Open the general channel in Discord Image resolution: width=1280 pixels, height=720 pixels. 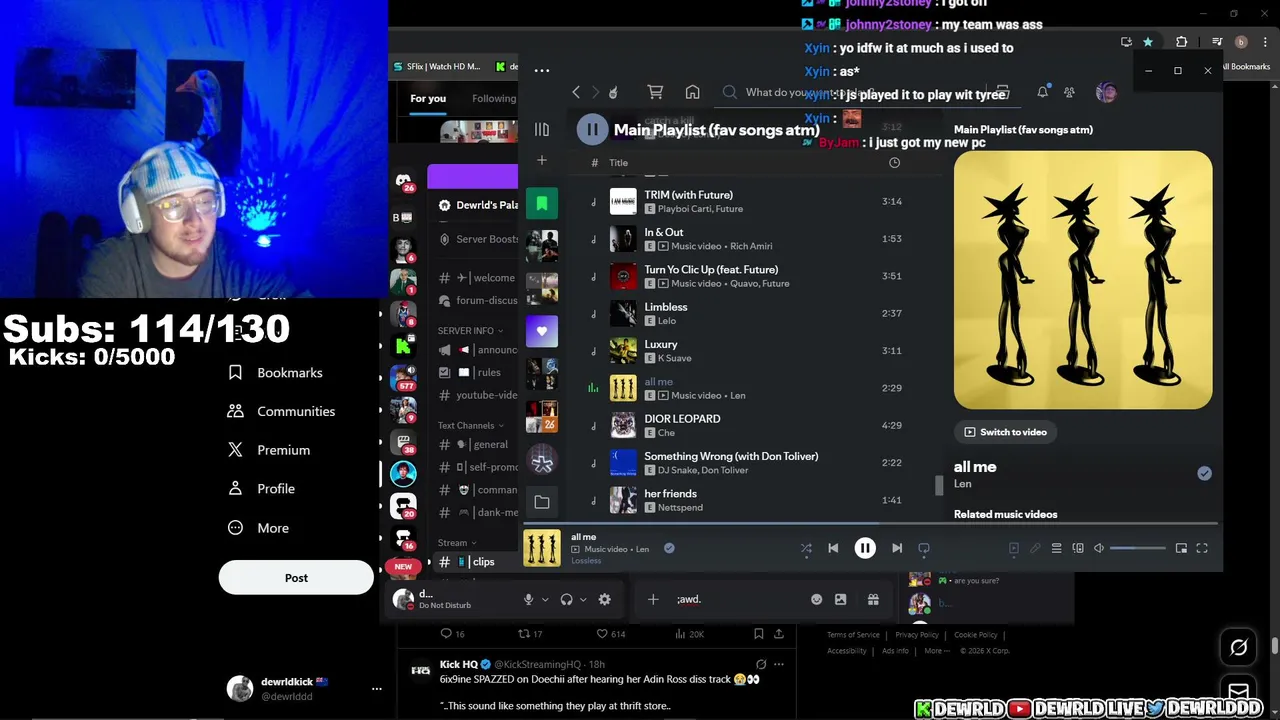pos(474,444)
